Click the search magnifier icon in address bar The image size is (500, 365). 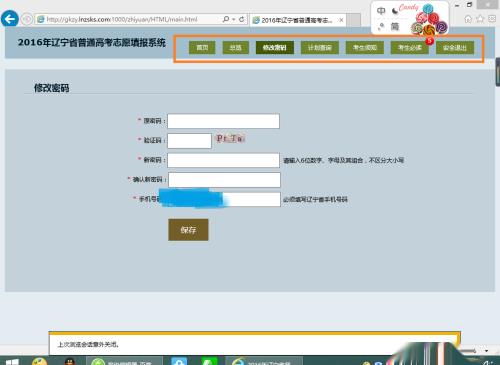226,19
